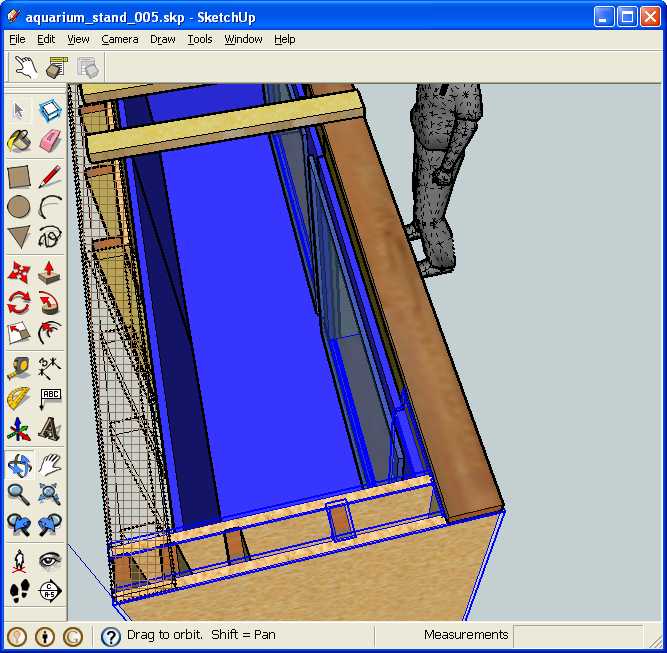This screenshot has width=667, height=653.
Task: Pick the Scale tool
Action: point(18,333)
